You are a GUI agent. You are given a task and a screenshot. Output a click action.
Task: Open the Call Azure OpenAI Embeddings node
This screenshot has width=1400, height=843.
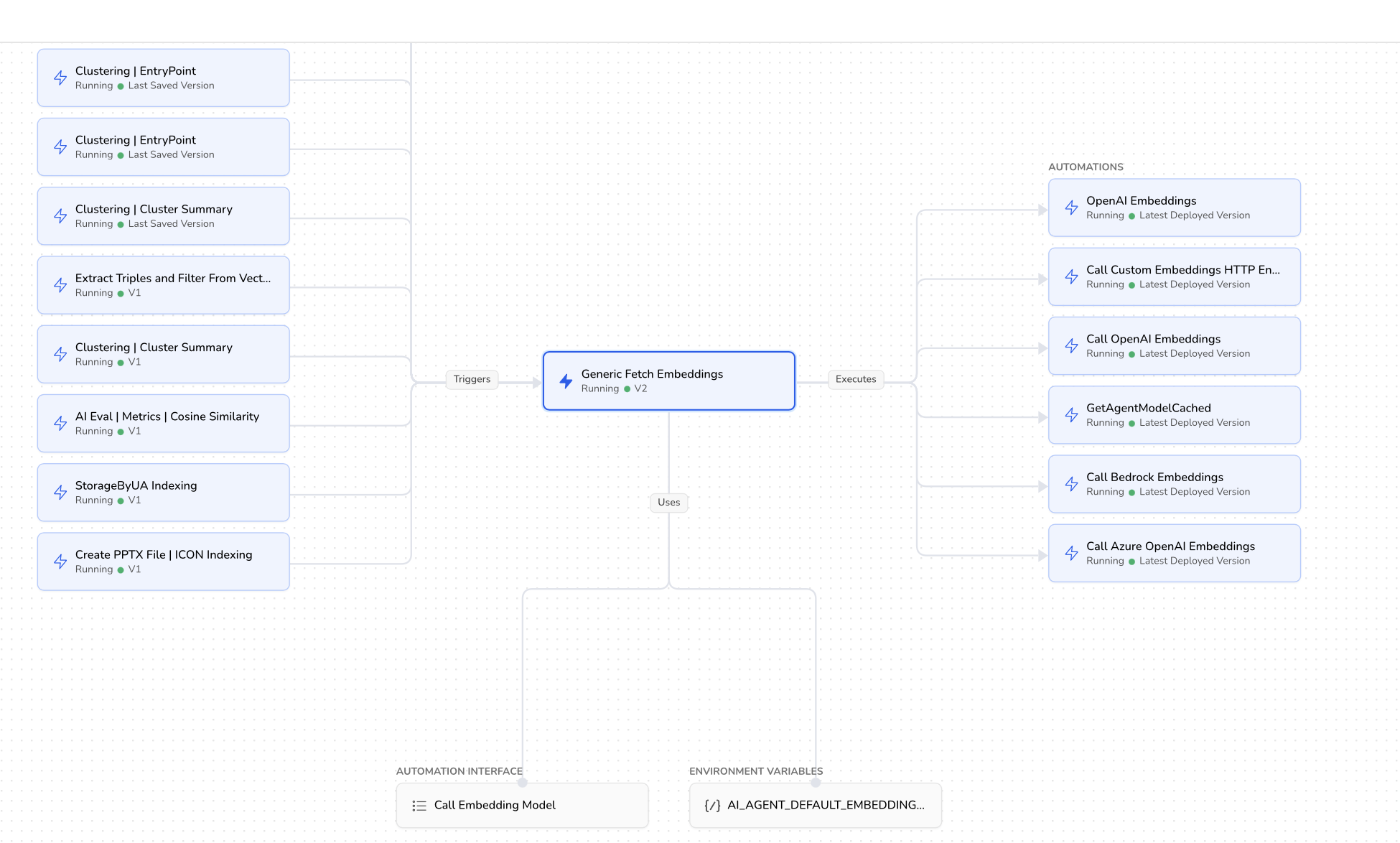[x=1174, y=553]
